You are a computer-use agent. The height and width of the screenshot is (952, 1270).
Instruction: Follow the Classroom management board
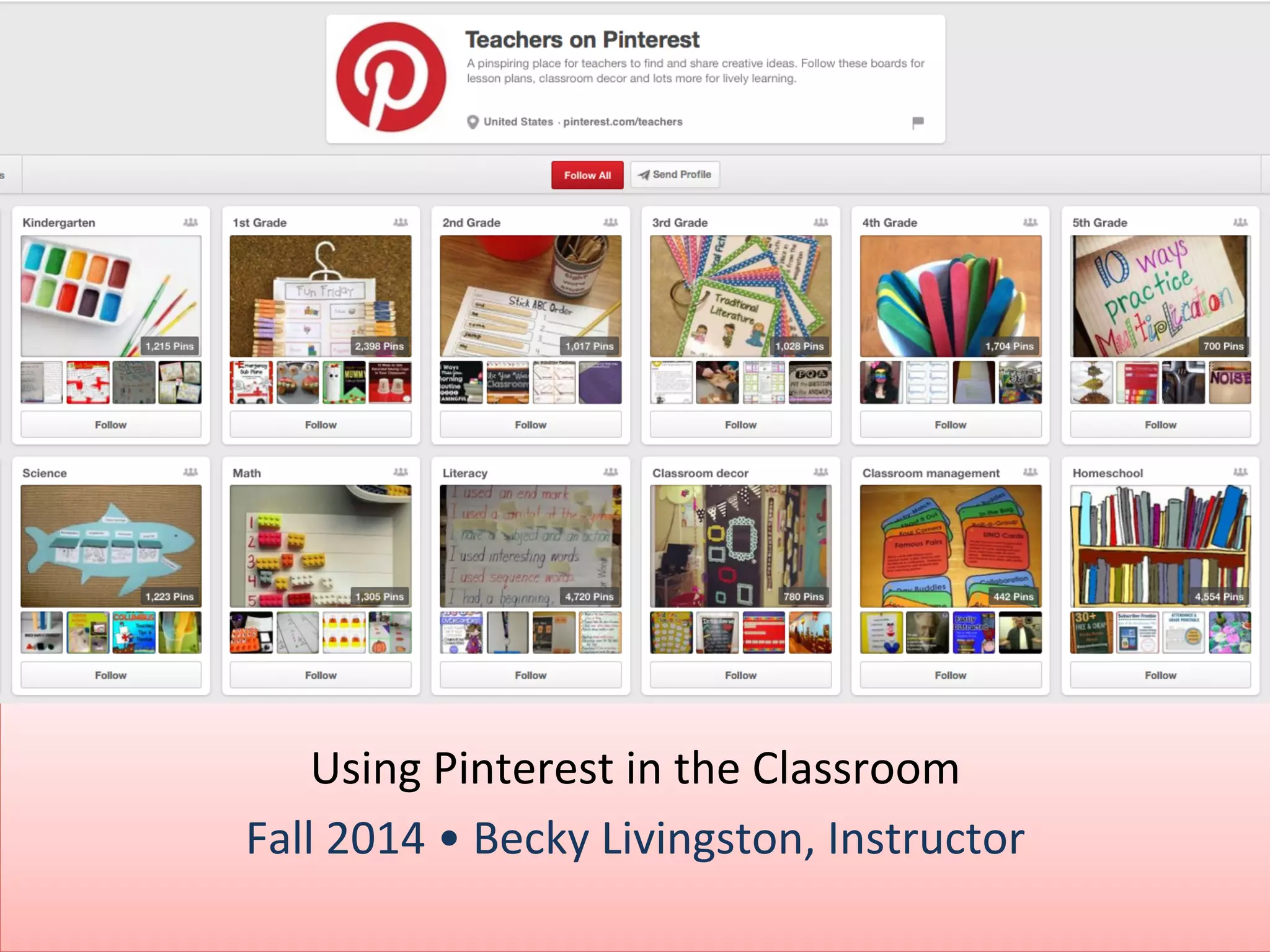[950, 675]
